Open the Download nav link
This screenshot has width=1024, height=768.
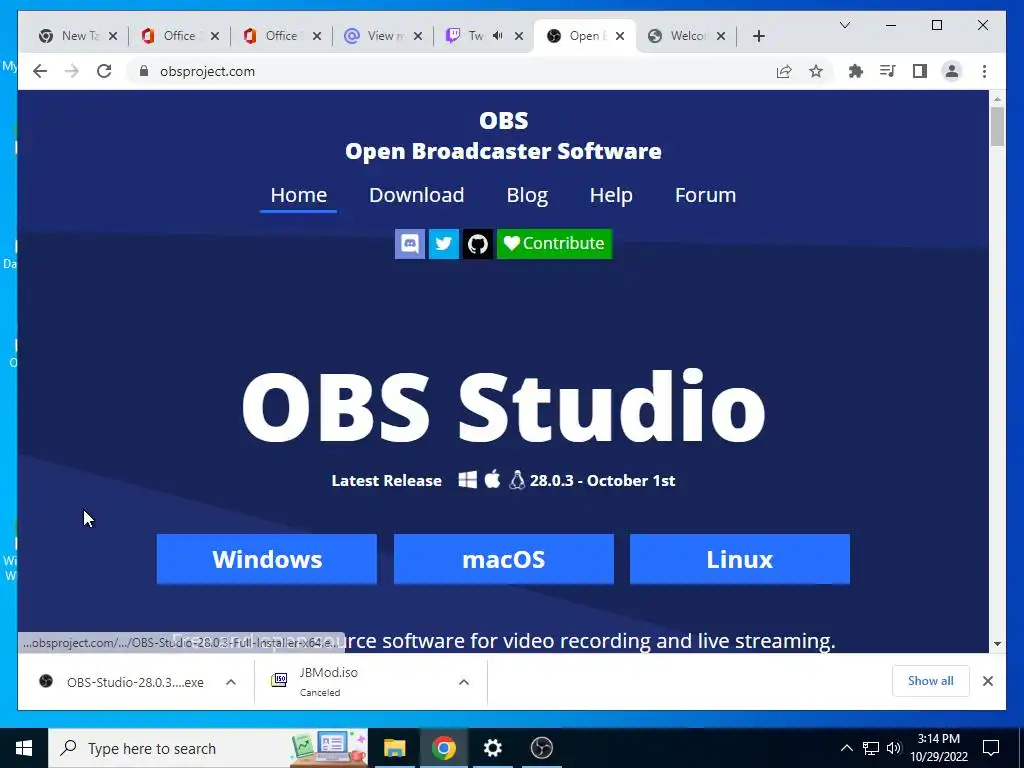417,195
